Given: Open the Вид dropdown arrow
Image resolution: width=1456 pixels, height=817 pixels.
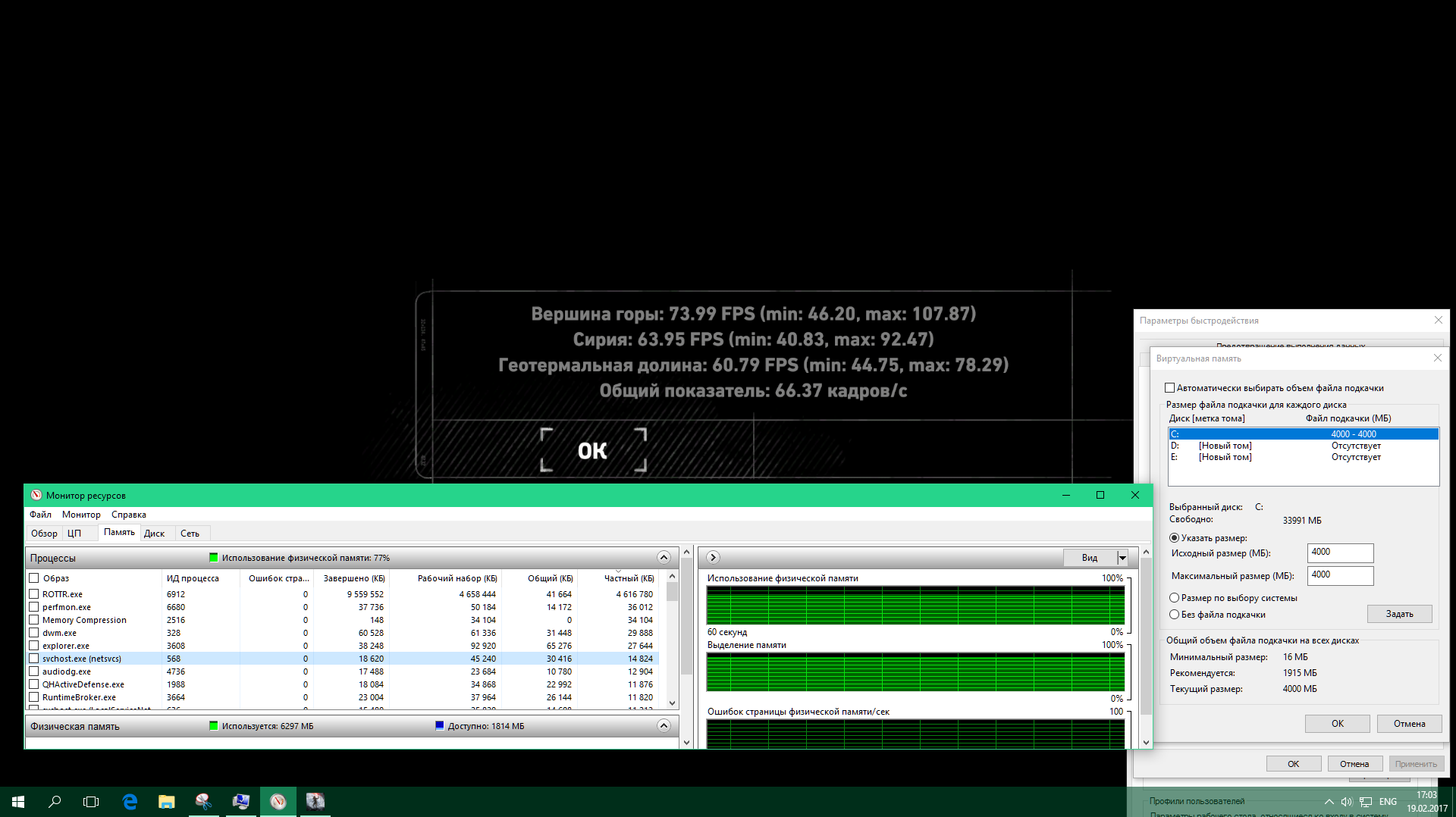Looking at the screenshot, I should [x=1122, y=558].
